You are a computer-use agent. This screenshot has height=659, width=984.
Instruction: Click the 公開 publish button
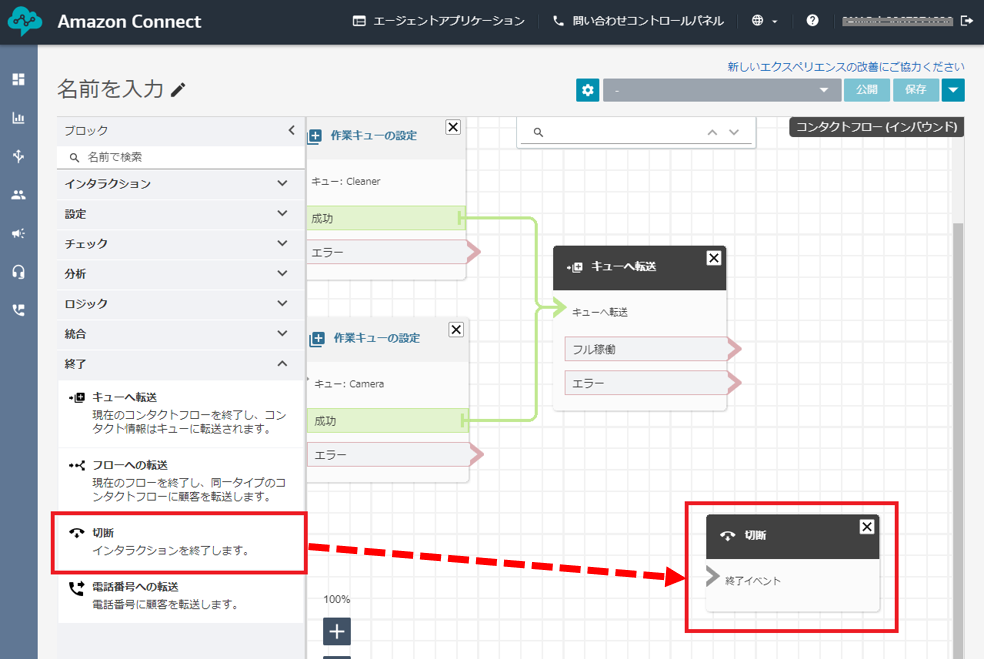tap(867, 90)
